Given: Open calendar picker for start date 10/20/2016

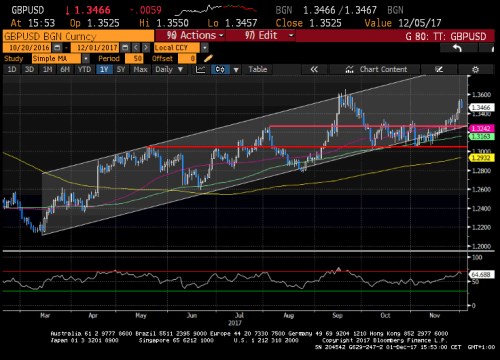Looking at the screenshot, I should [57, 48].
